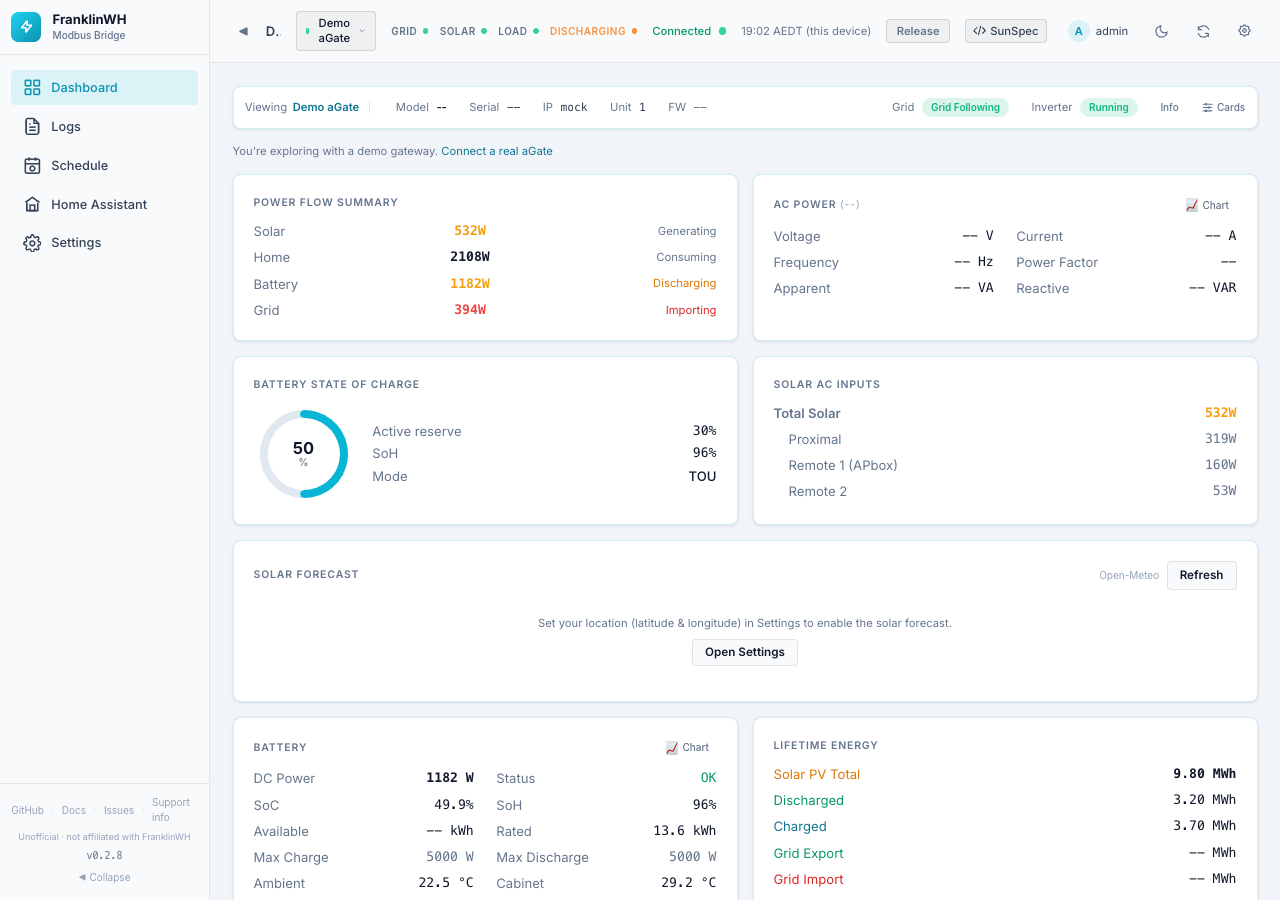Open the Demo aGate device dropdown
This screenshot has width=1280, height=900.
point(336,31)
